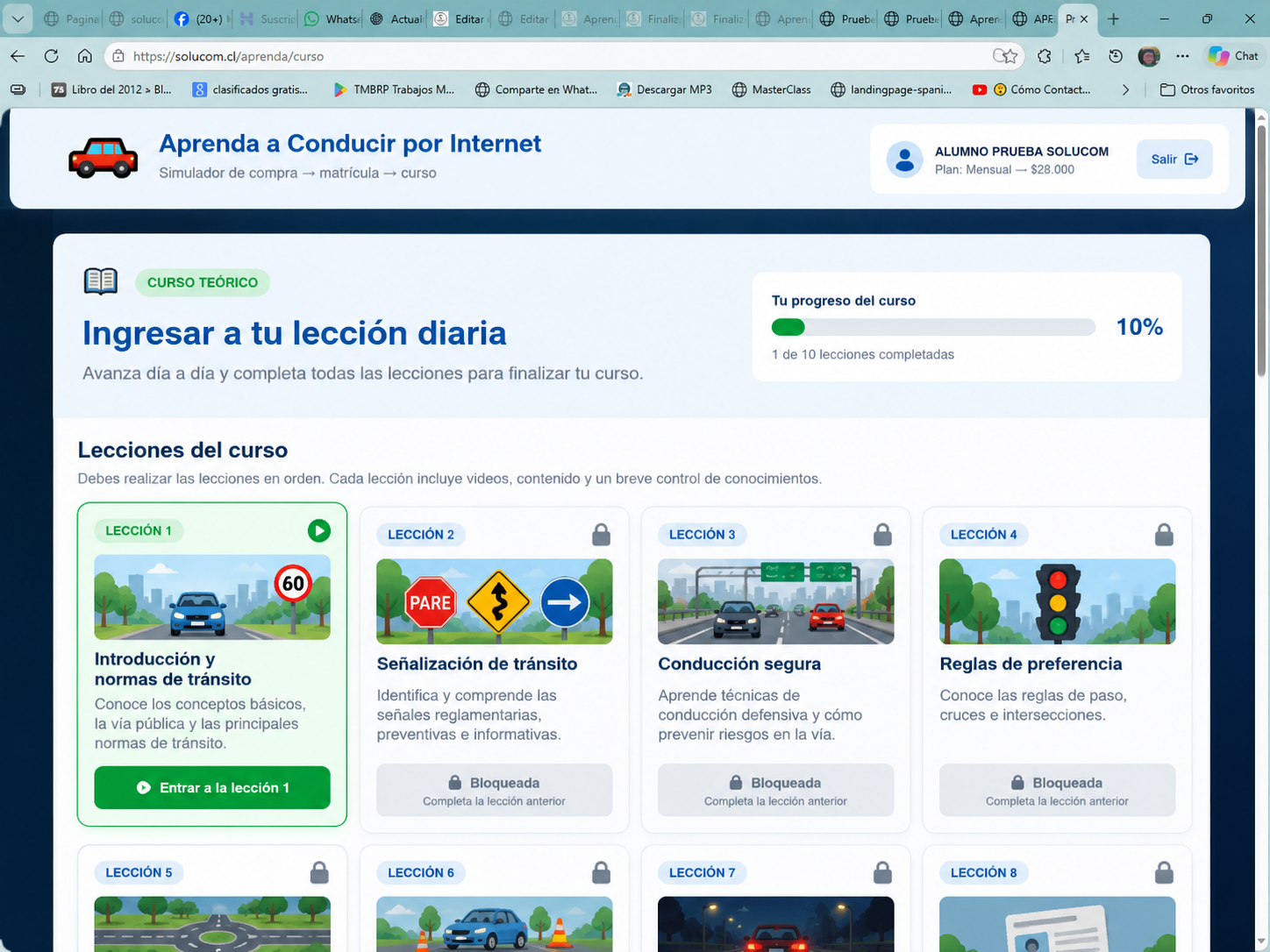
Task: Click Entrar a la lección 1 button
Action: click(212, 787)
